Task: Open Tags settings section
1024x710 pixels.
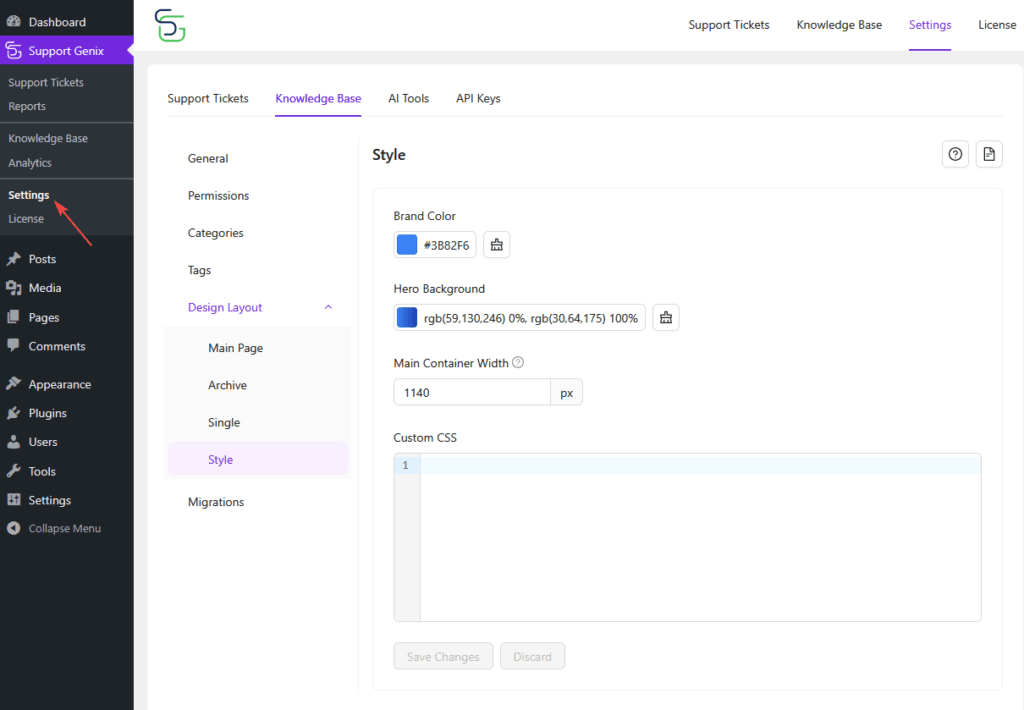Action: [x=199, y=270]
